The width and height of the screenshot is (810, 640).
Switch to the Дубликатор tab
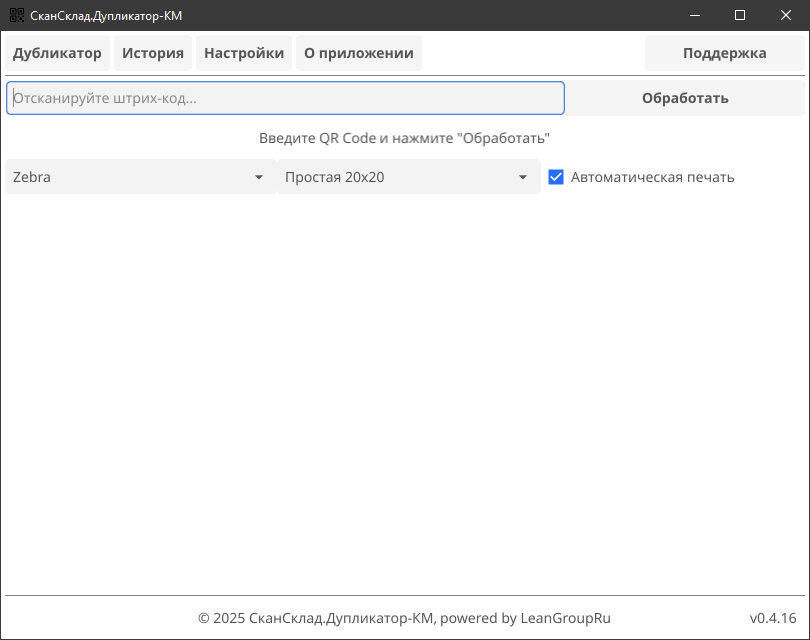coord(57,53)
